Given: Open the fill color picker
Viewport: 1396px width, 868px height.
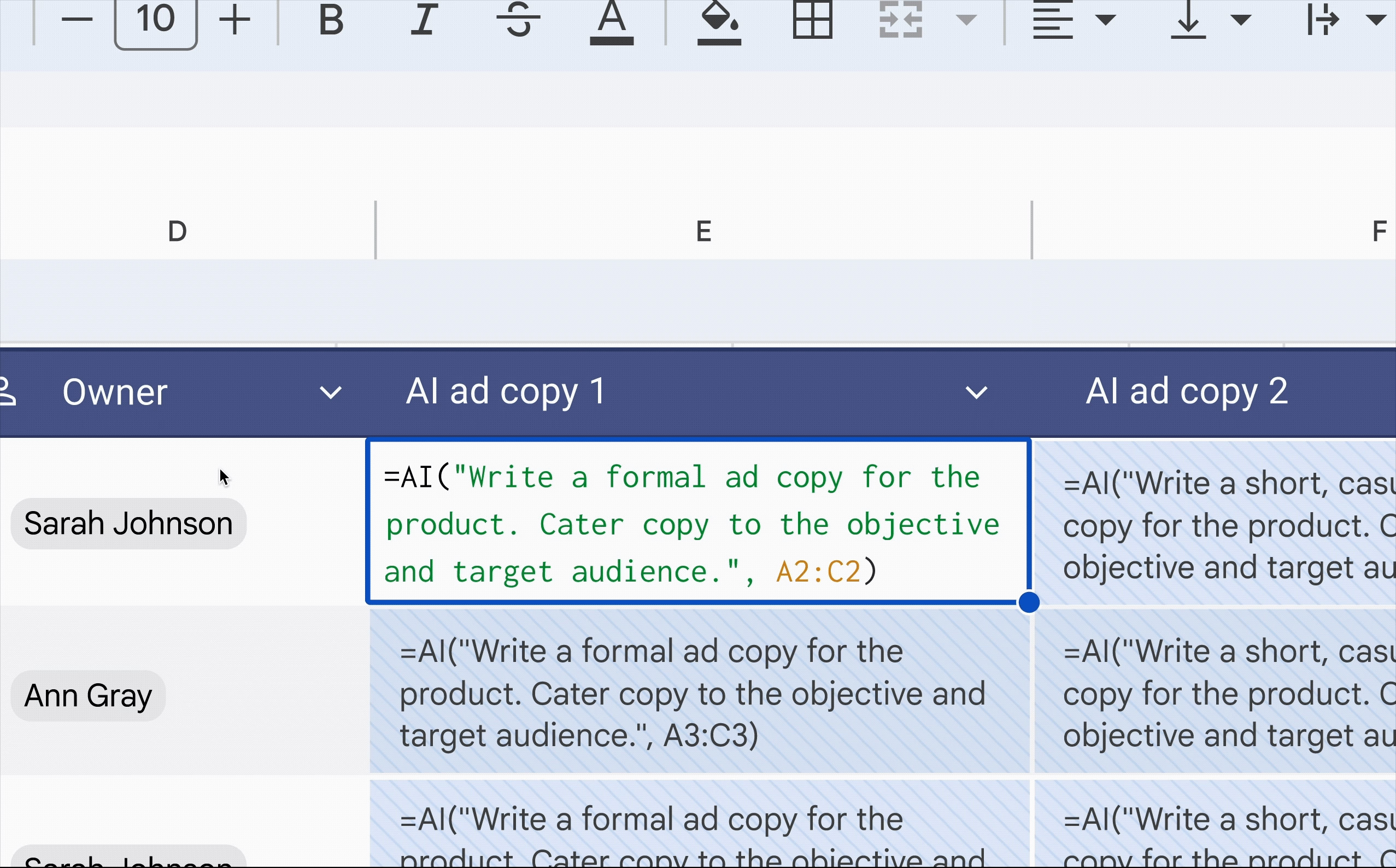Looking at the screenshot, I should tap(719, 22).
